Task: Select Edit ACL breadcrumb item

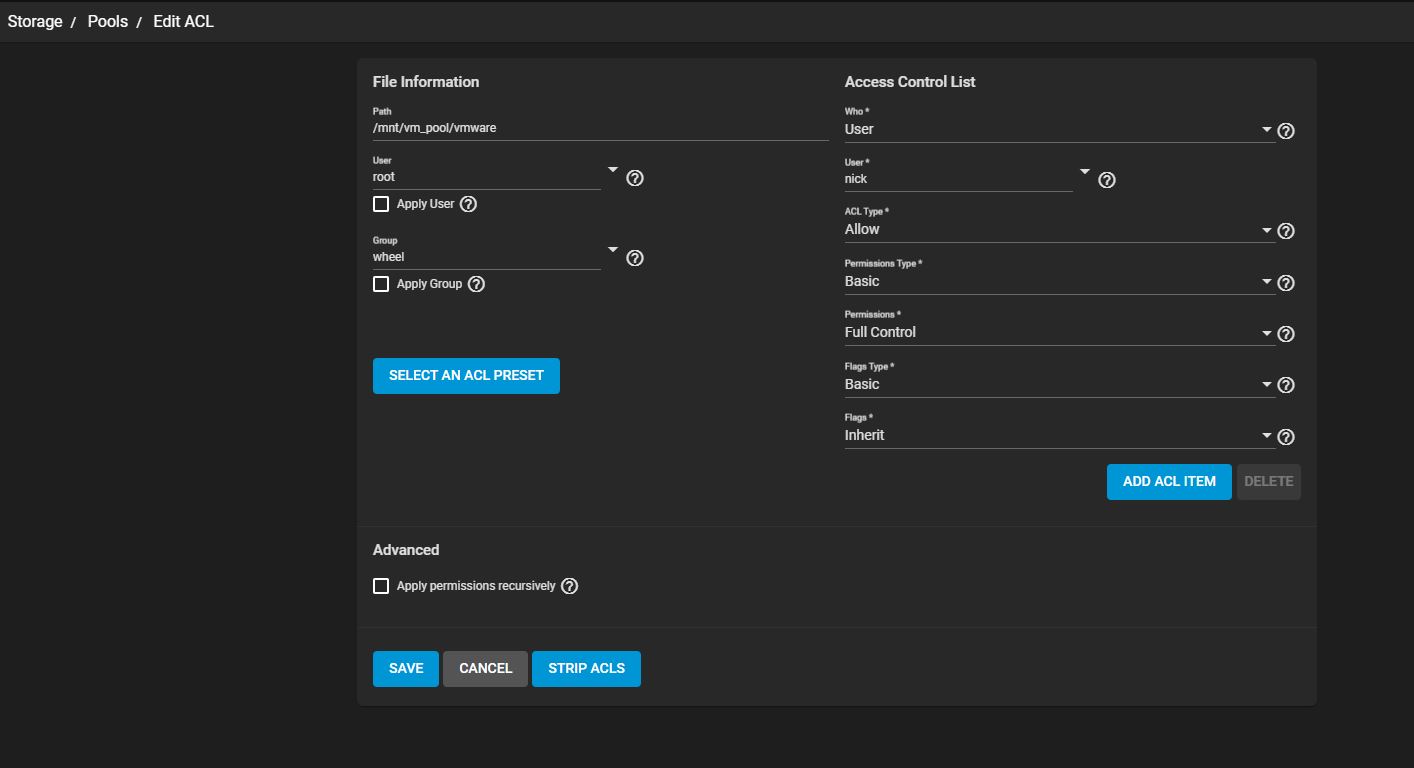Action: [183, 21]
